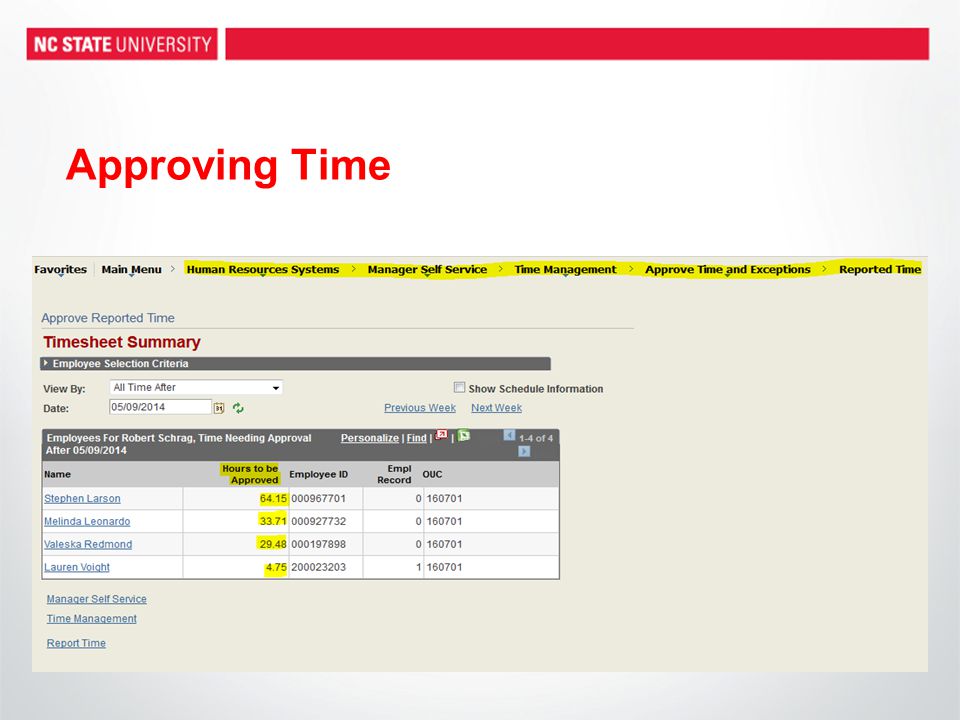
Task: Click the green download-to-spreadsheet icon in the grid header
Action: point(464,436)
